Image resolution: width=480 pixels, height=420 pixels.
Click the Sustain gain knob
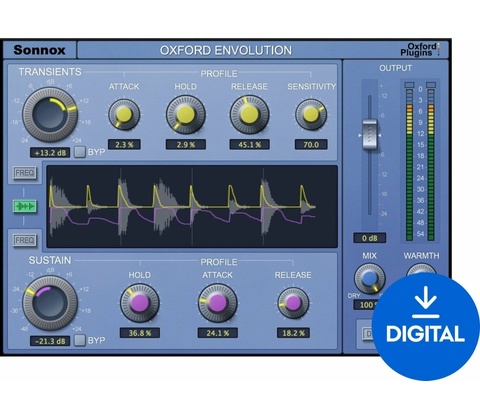pyautogui.click(x=50, y=303)
